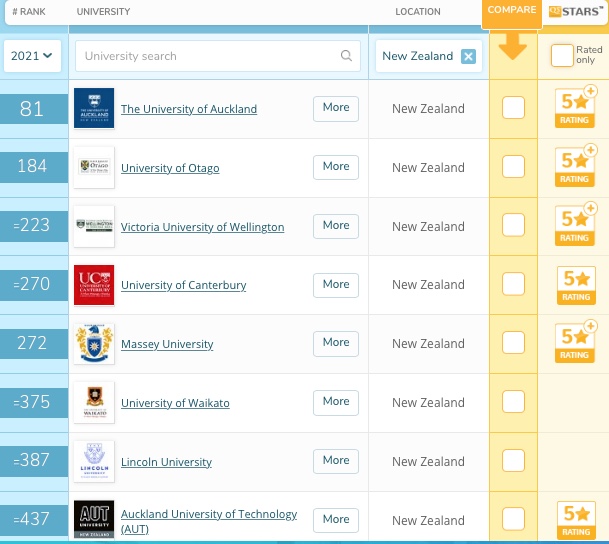The height and width of the screenshot is (544, 609).
Task: Click the New Zealand location filter field
Action: tap(429, 56)
